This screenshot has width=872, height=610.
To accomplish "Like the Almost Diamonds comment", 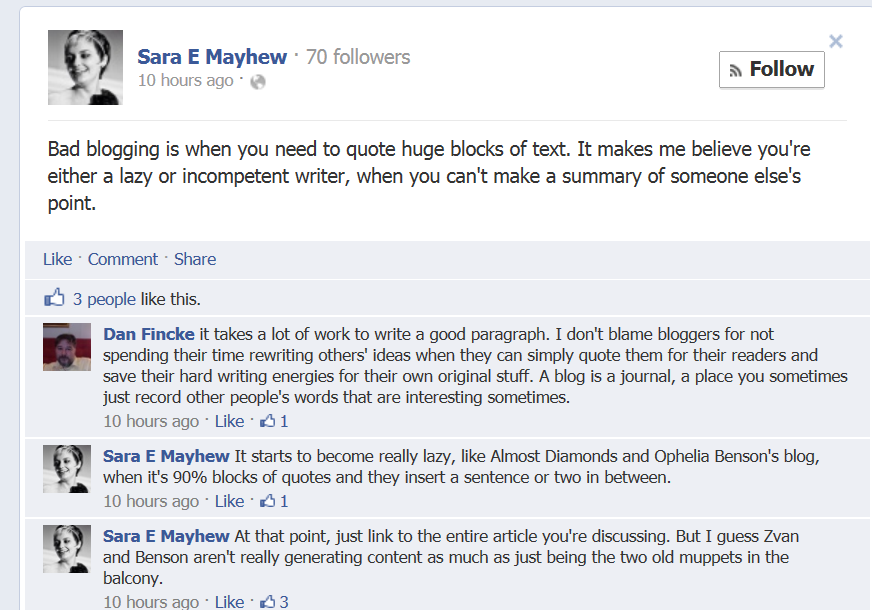I will pos(229,501).
